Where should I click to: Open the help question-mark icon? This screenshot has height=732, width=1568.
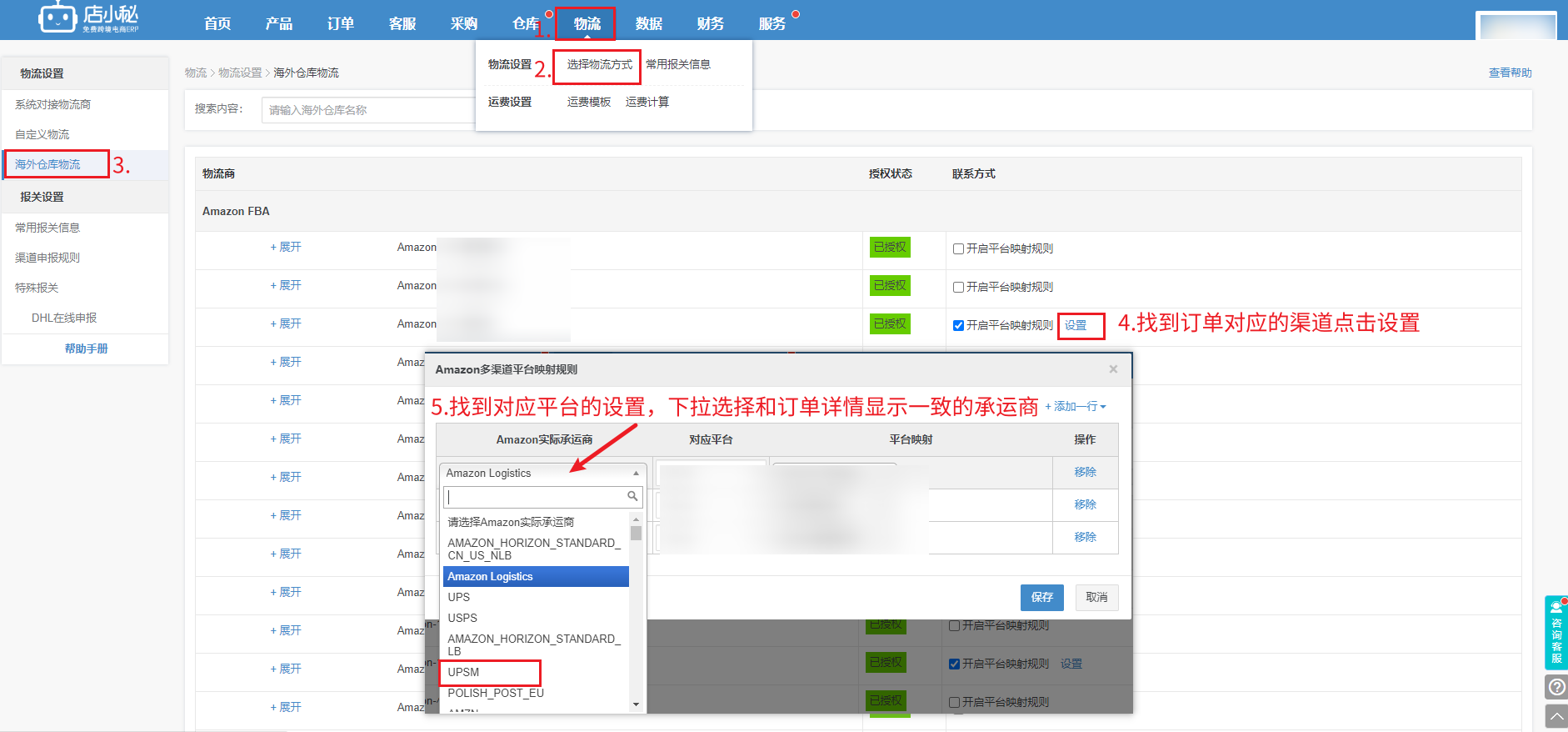[x=1556, y=687]
